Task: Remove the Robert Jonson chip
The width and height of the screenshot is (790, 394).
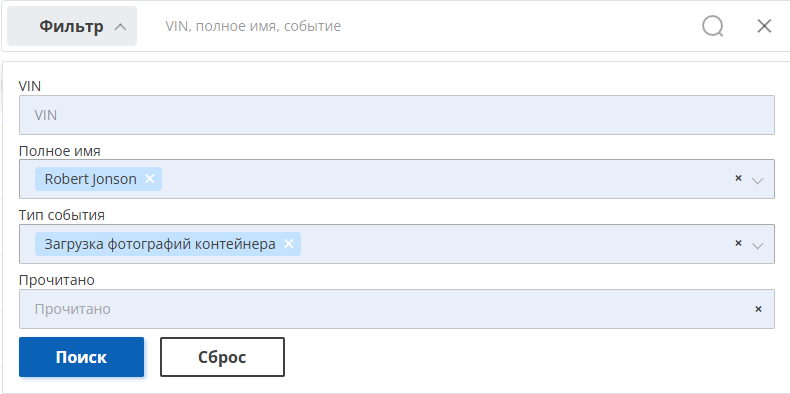Action: click(x=150, y=178)
